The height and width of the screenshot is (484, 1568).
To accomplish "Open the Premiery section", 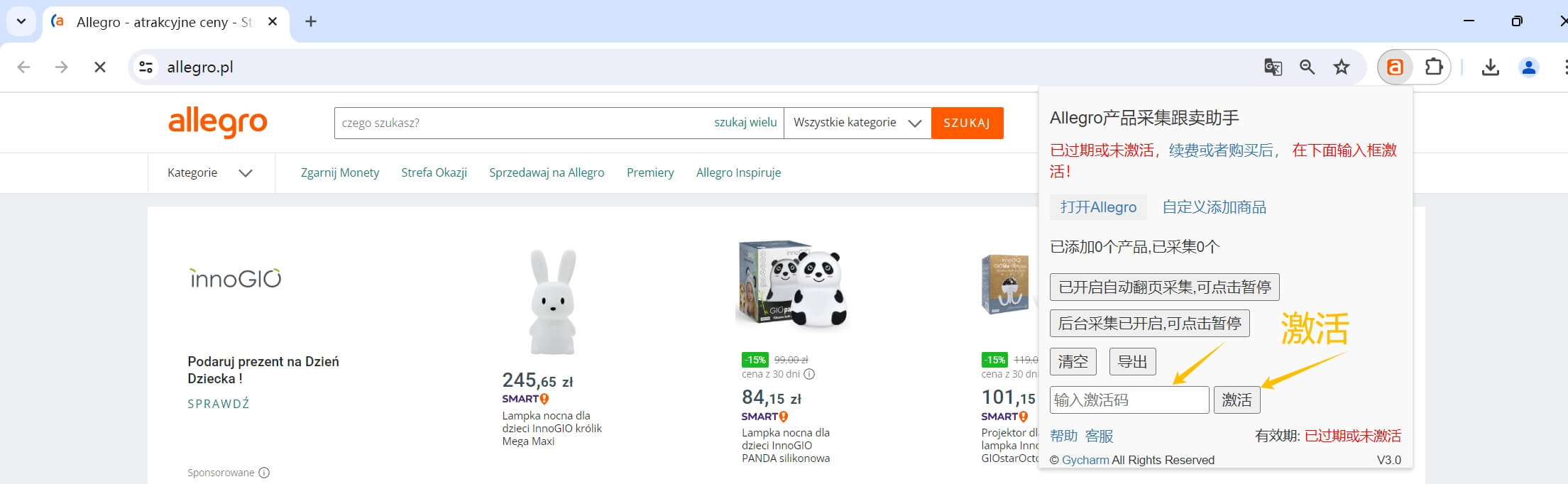I will pyautogui.click(x=650, y=172).
